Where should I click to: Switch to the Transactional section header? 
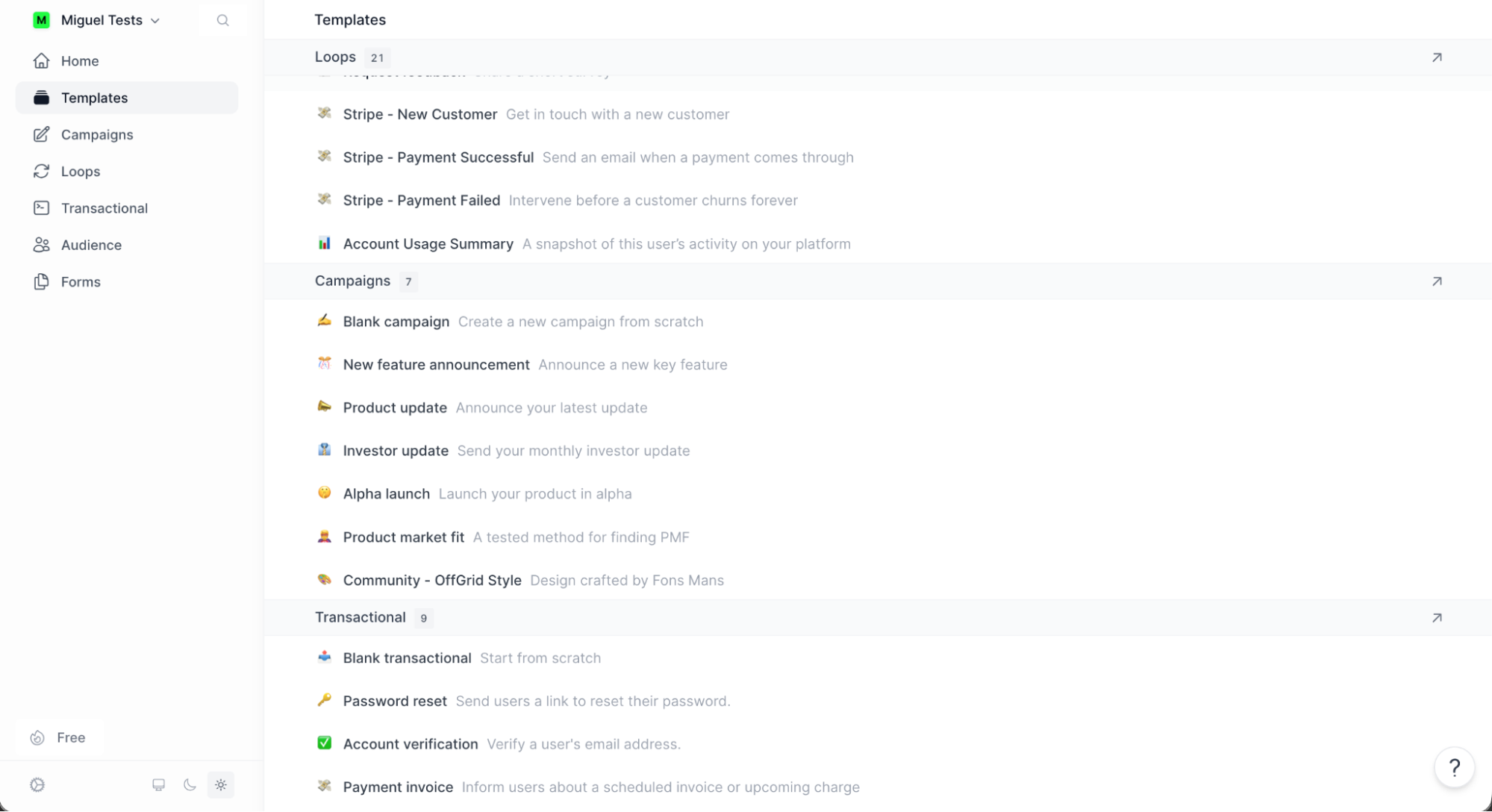coord(360,617)
